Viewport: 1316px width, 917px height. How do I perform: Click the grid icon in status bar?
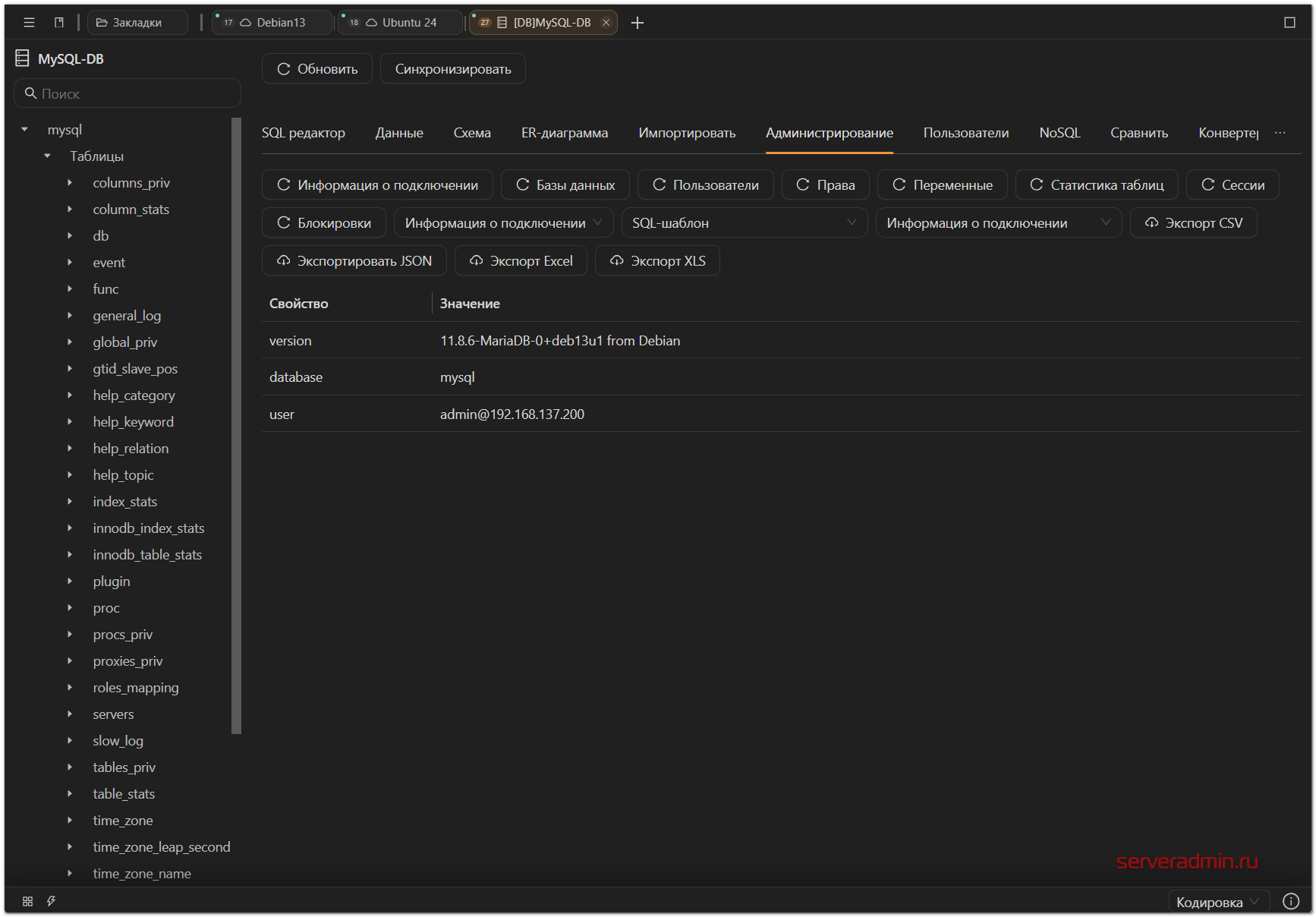(x=27, y=901)
